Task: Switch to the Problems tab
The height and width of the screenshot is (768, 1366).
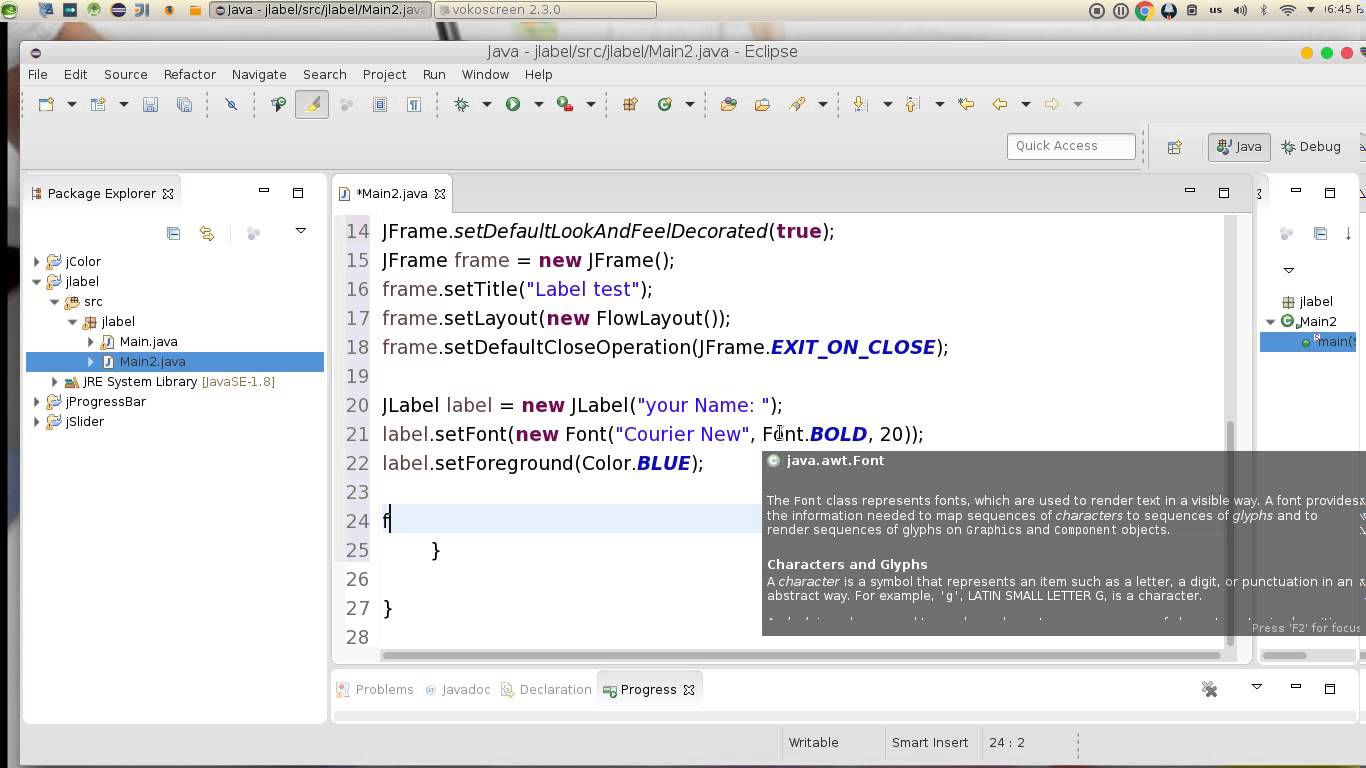Action: [x=386, y=689]
